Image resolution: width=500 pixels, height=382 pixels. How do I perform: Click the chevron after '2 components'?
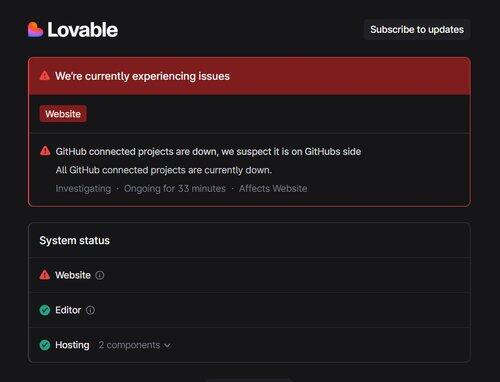click(167, 346)
